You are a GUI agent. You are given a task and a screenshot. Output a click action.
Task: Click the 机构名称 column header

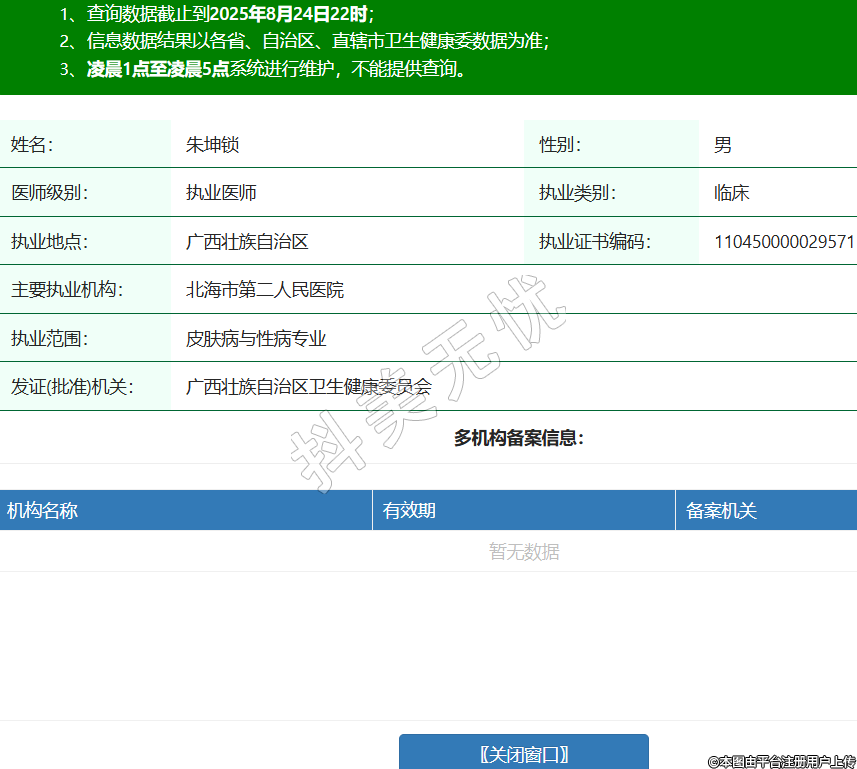pos(42,511)
